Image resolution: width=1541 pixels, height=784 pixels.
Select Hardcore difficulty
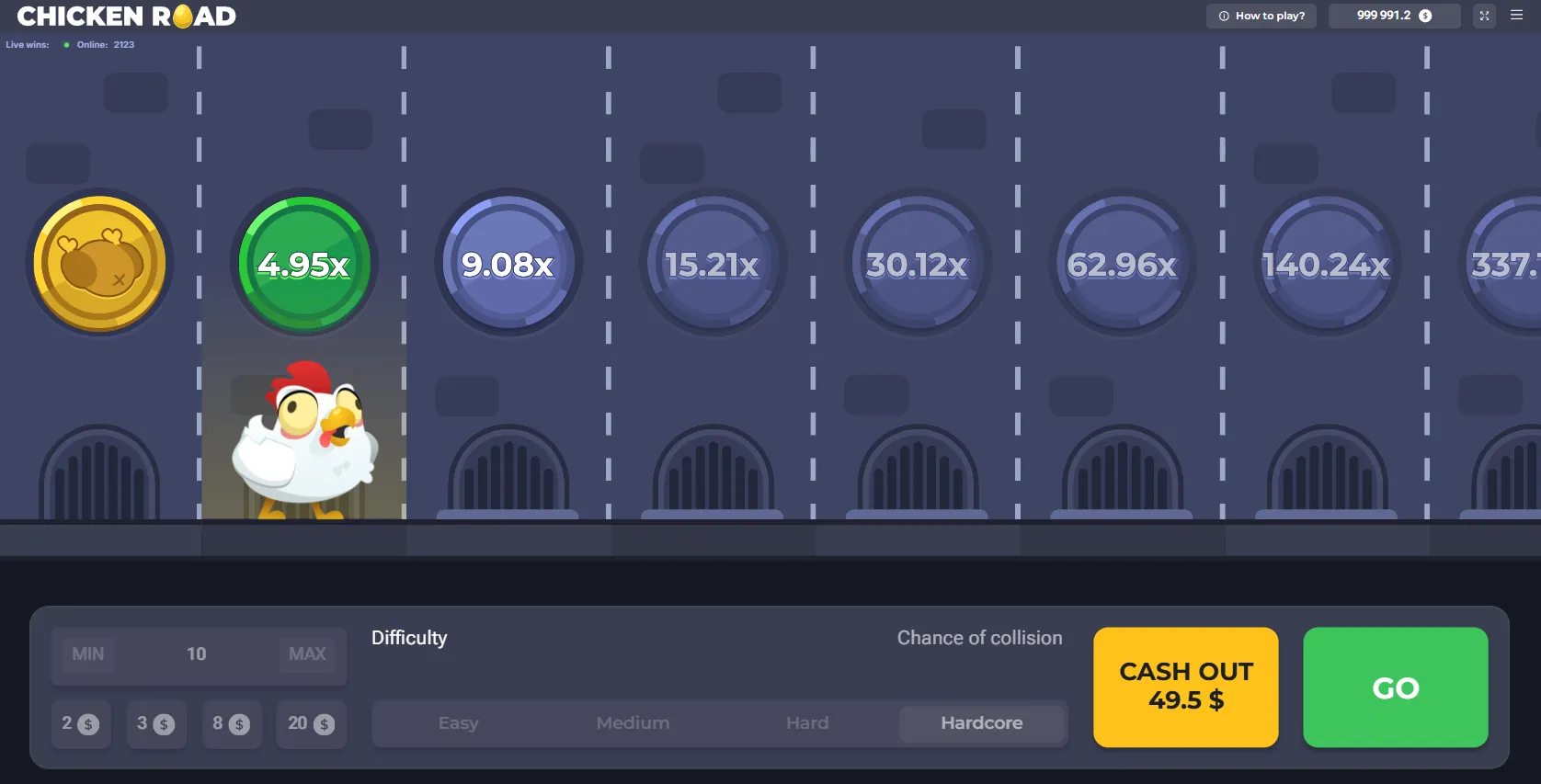(982, 723)
